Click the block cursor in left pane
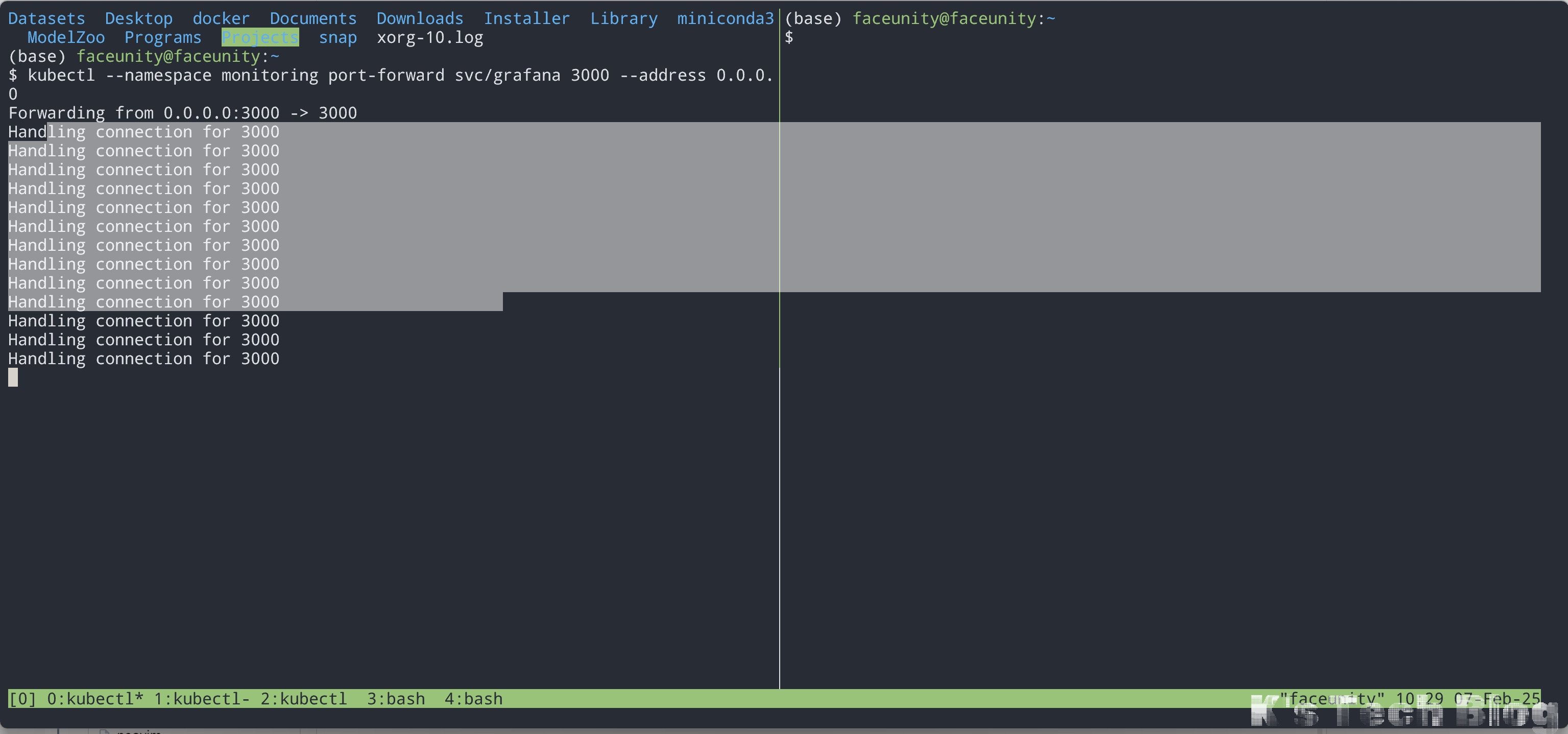1568x734 pixels. (x=13, y=377)
